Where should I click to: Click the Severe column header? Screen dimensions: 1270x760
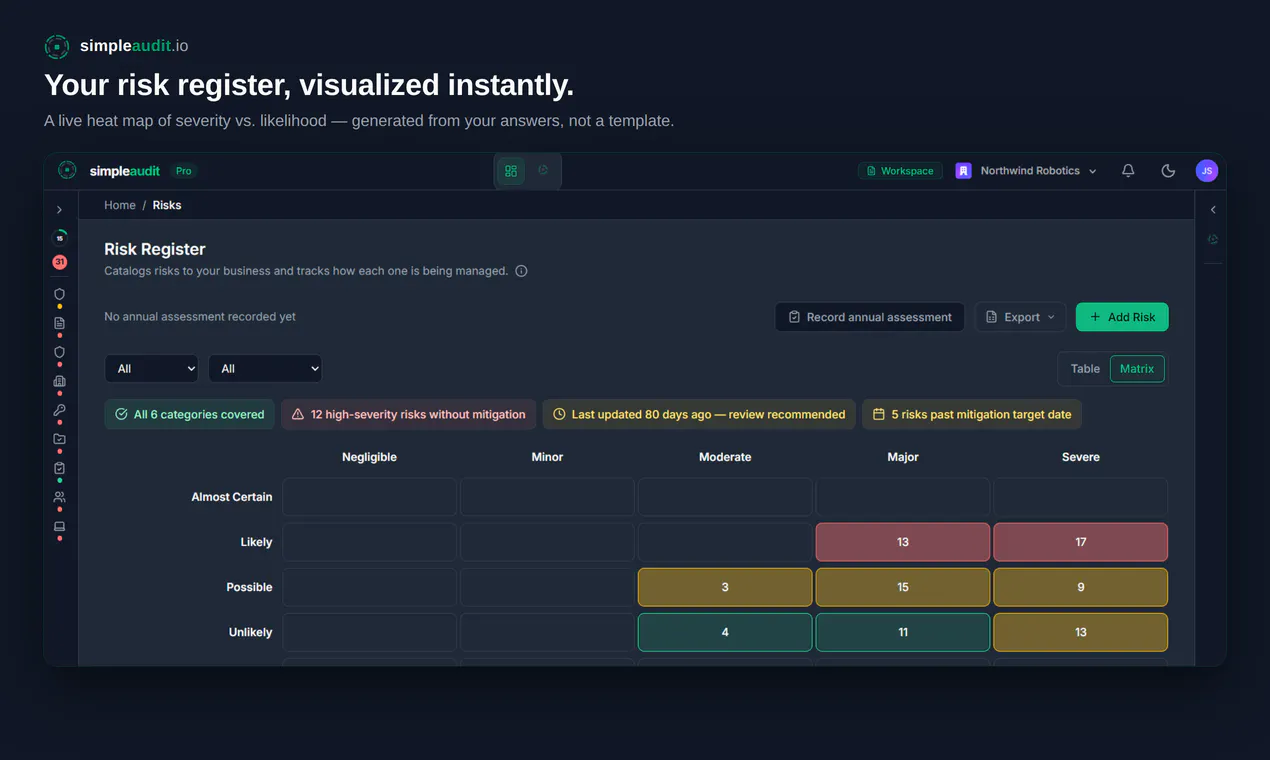coord(1081,457)
